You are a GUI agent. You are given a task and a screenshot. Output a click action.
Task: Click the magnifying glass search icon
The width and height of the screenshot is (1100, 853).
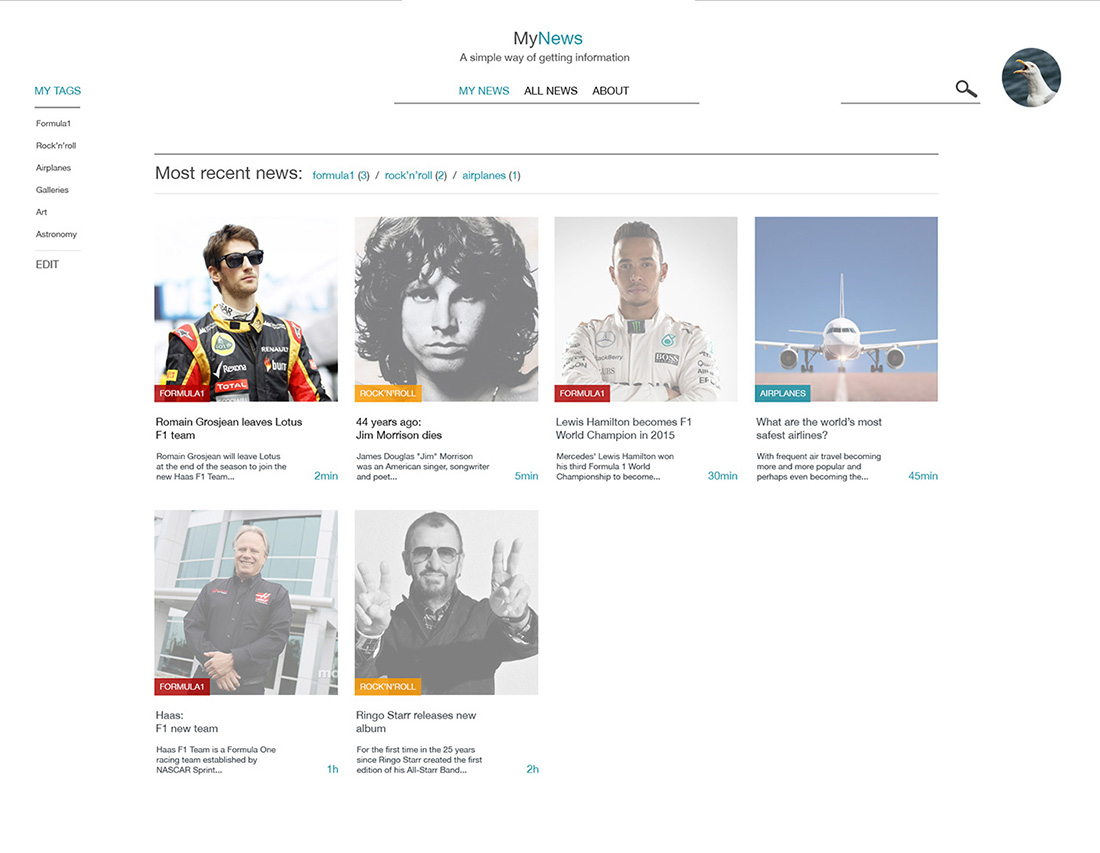965,89
